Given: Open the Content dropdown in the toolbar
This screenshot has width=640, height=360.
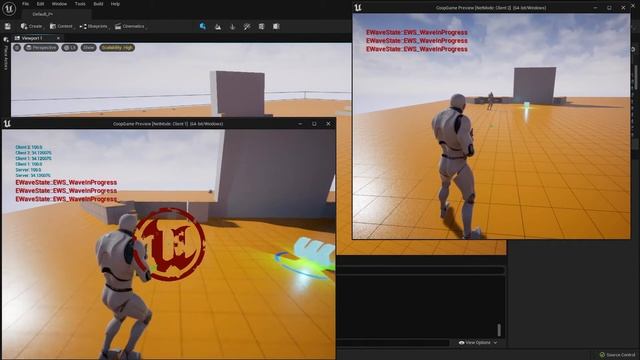Looking at the screenshot, I should tap(61, 26).
